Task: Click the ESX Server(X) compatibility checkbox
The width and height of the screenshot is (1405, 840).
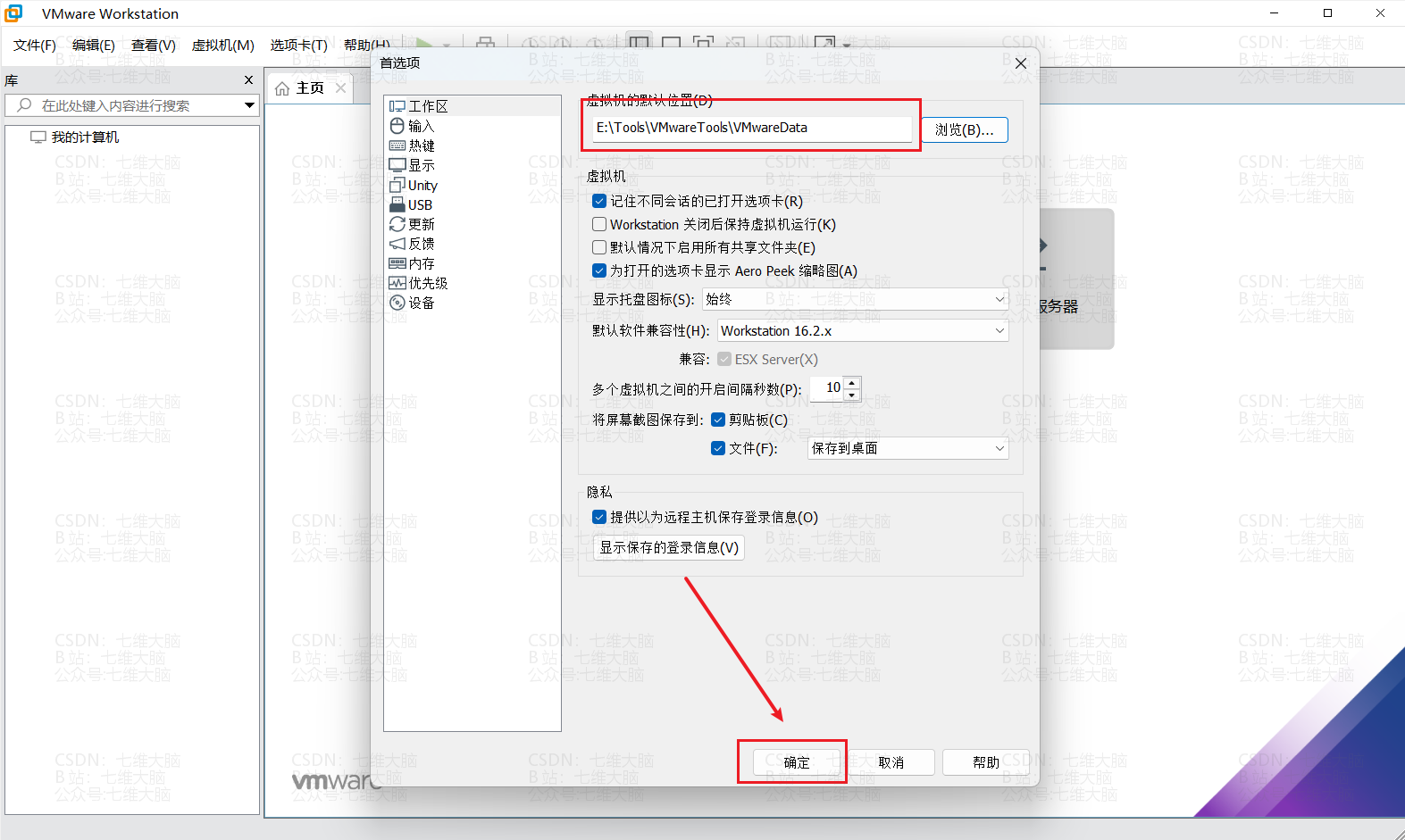Action: pos(724,359)
